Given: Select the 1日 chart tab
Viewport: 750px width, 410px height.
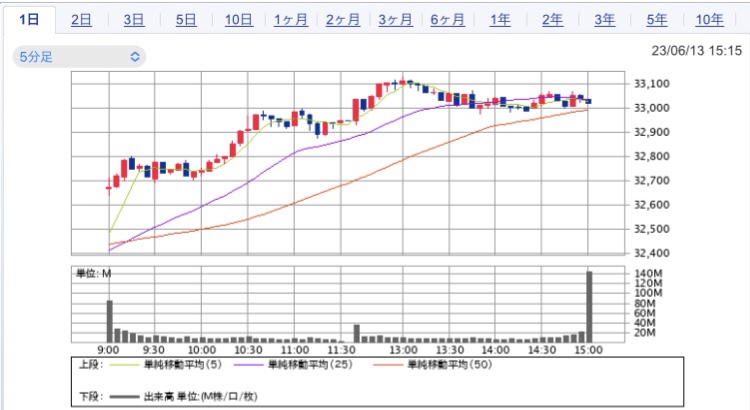Looking at the screenshot, I should (29, 20).
